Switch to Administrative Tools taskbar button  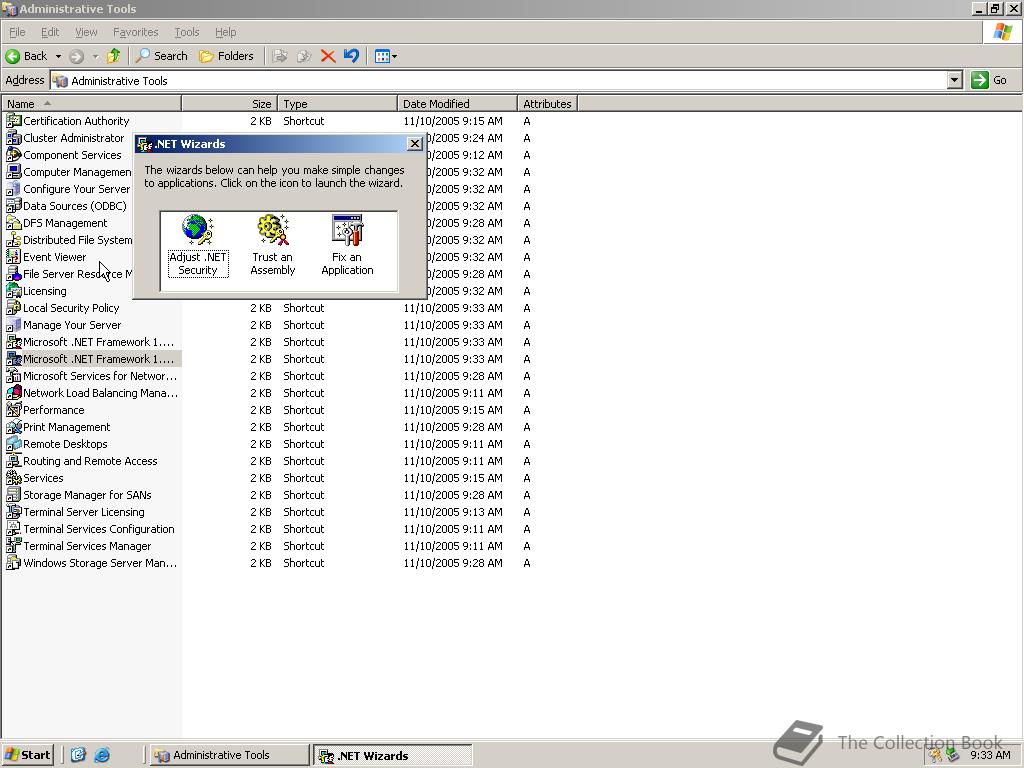pos(229,755)
